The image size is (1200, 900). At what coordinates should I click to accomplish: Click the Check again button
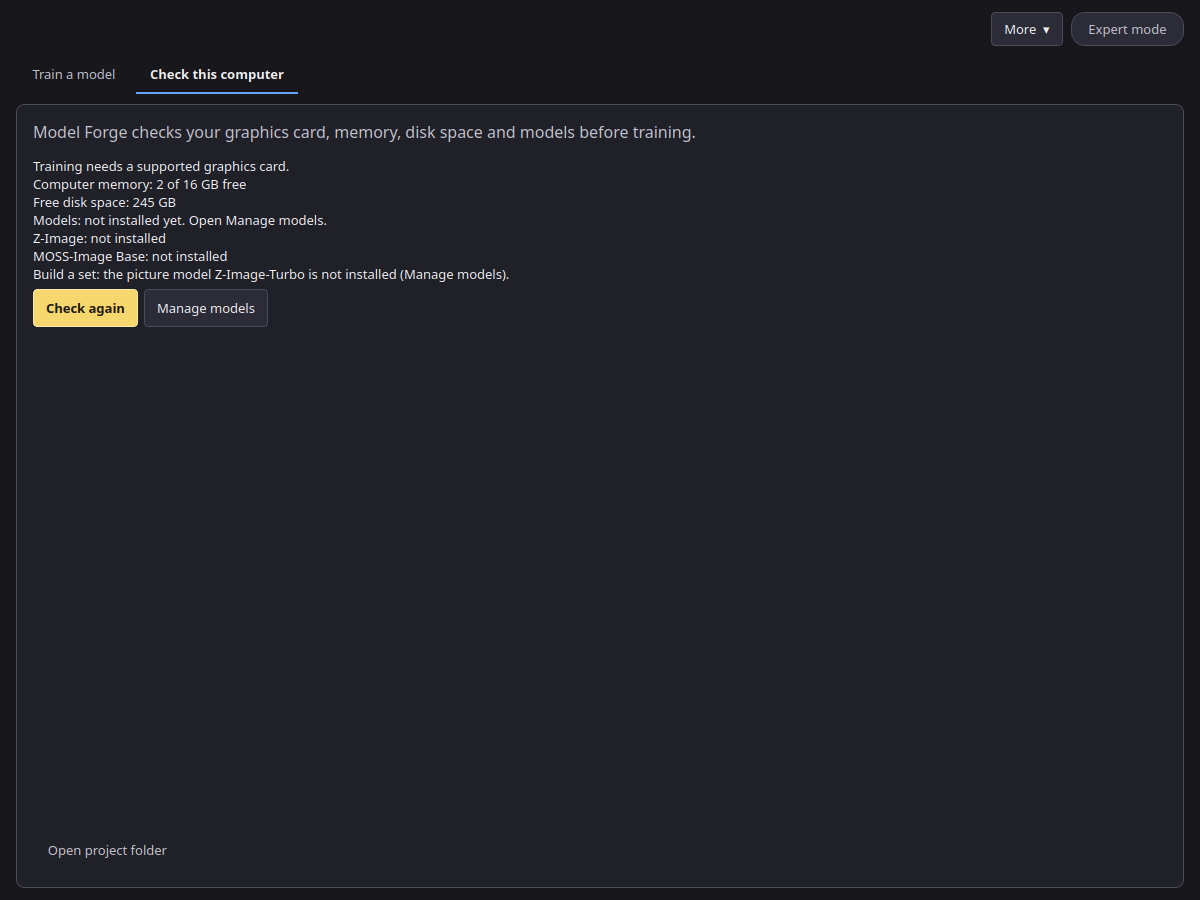click(x=85, y=308)
